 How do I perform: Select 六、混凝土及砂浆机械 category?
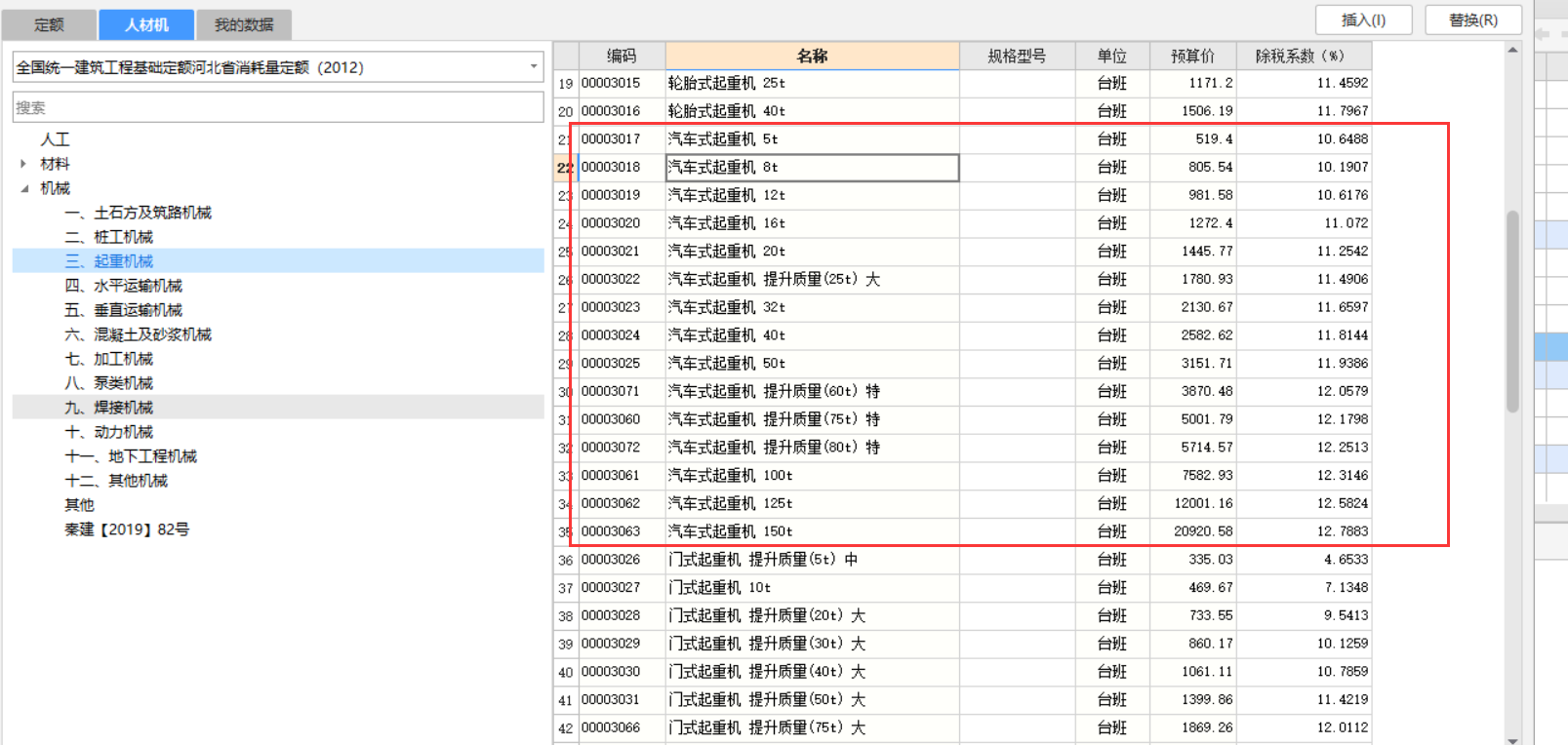point(138,334)
